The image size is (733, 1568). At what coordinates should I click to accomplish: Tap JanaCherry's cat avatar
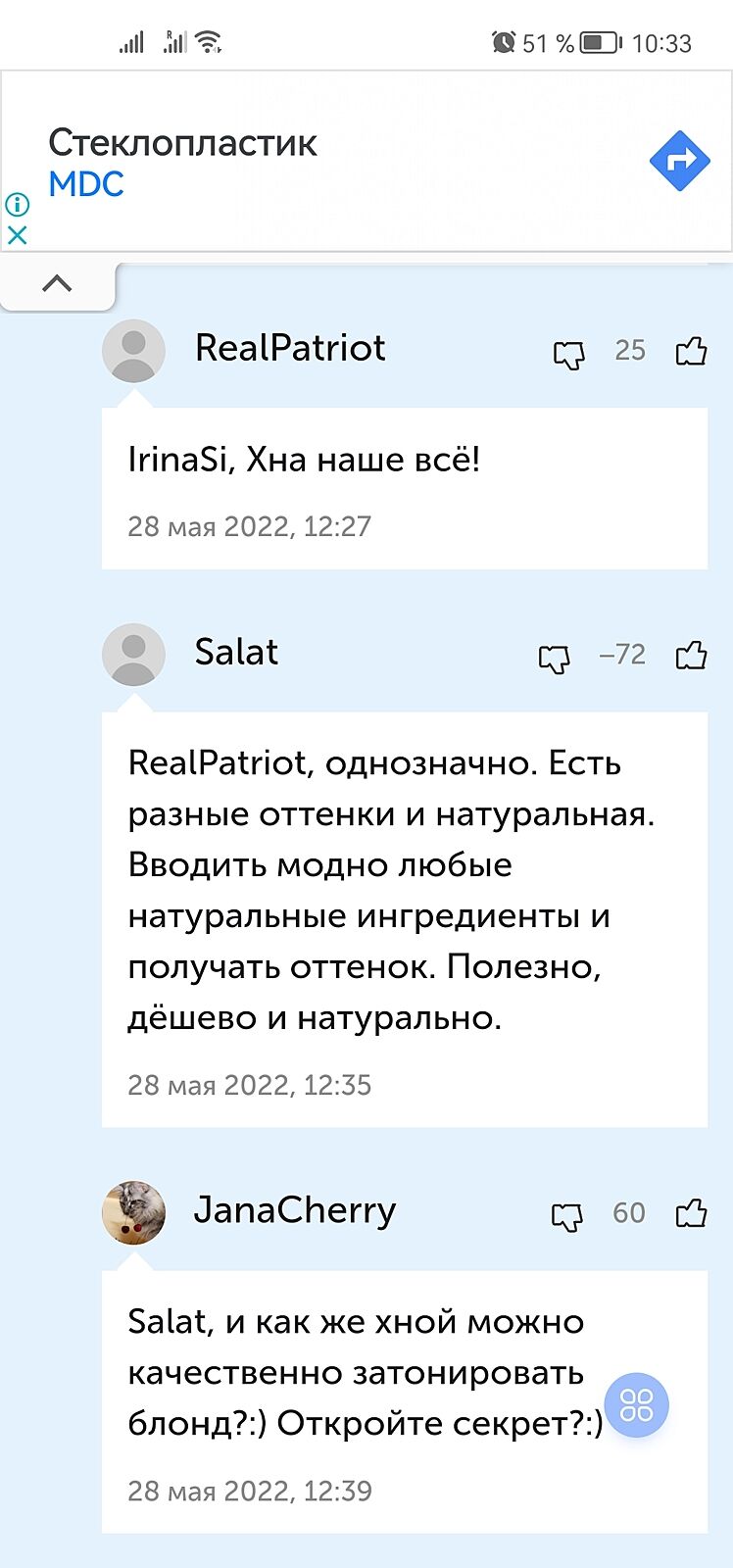click(133, 1212)
